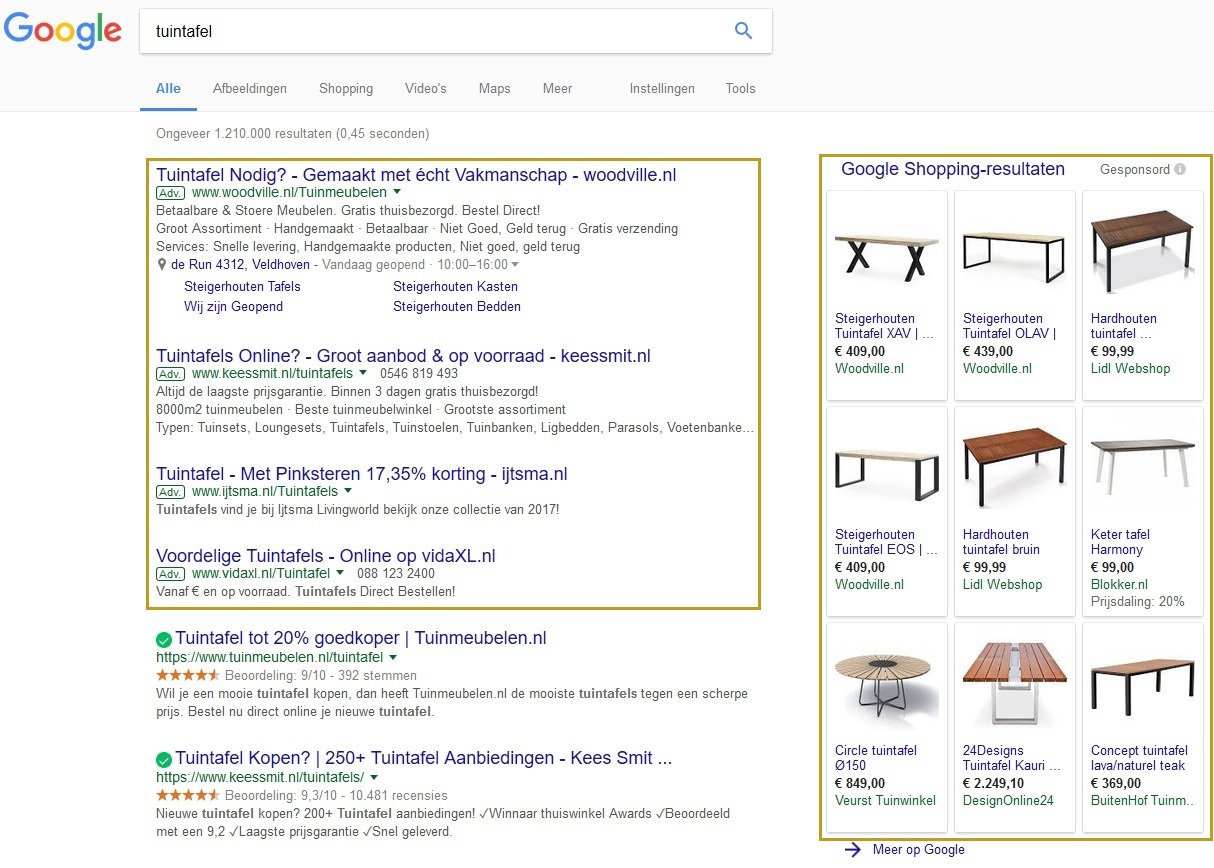This screenshot has width=1214, height=868.
Task: Click the blue search magnifier icon
Action: pos(744,31)
